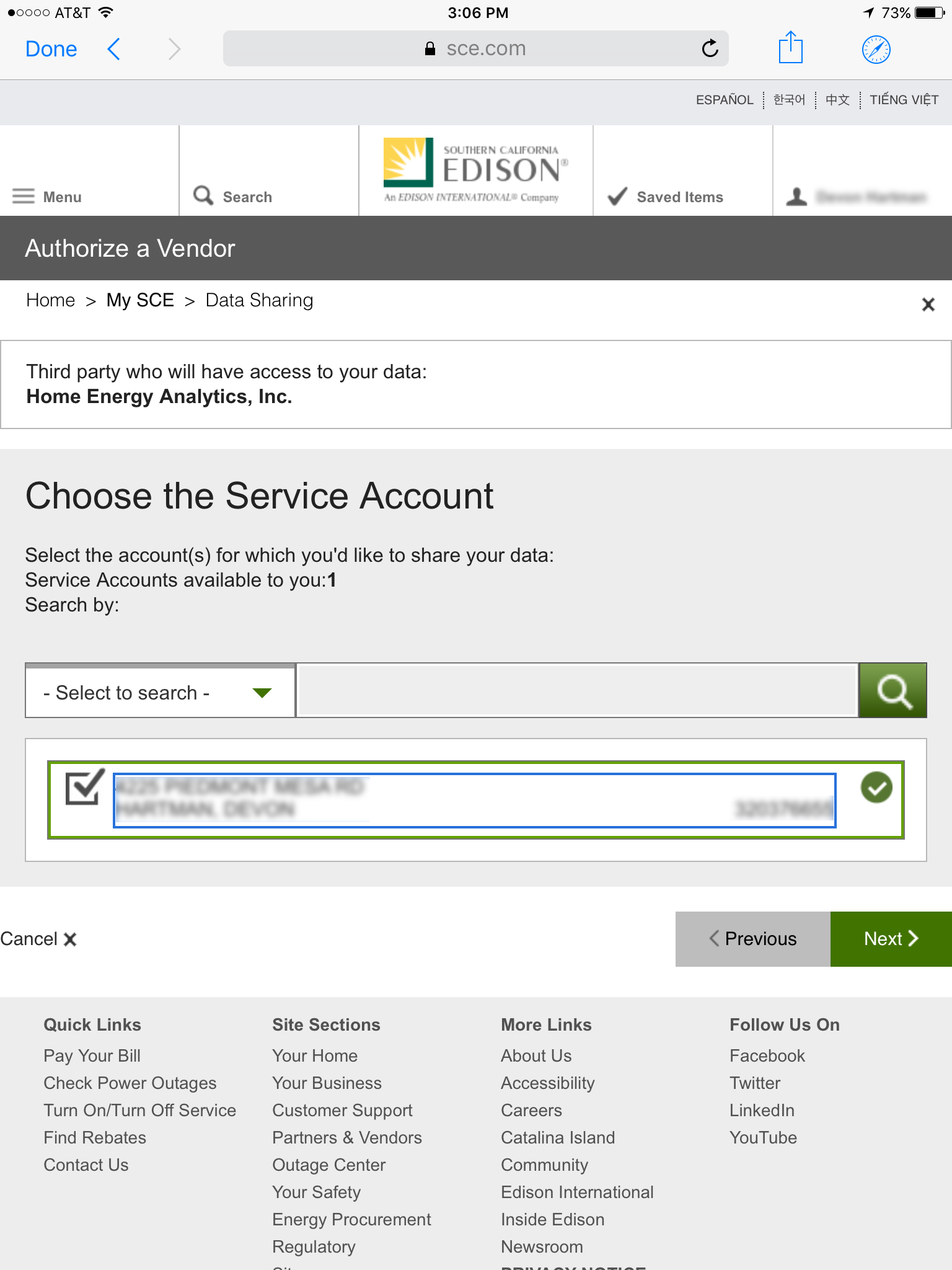
Task: Uncheck the service account checkbox
Action: click(84, 788)
